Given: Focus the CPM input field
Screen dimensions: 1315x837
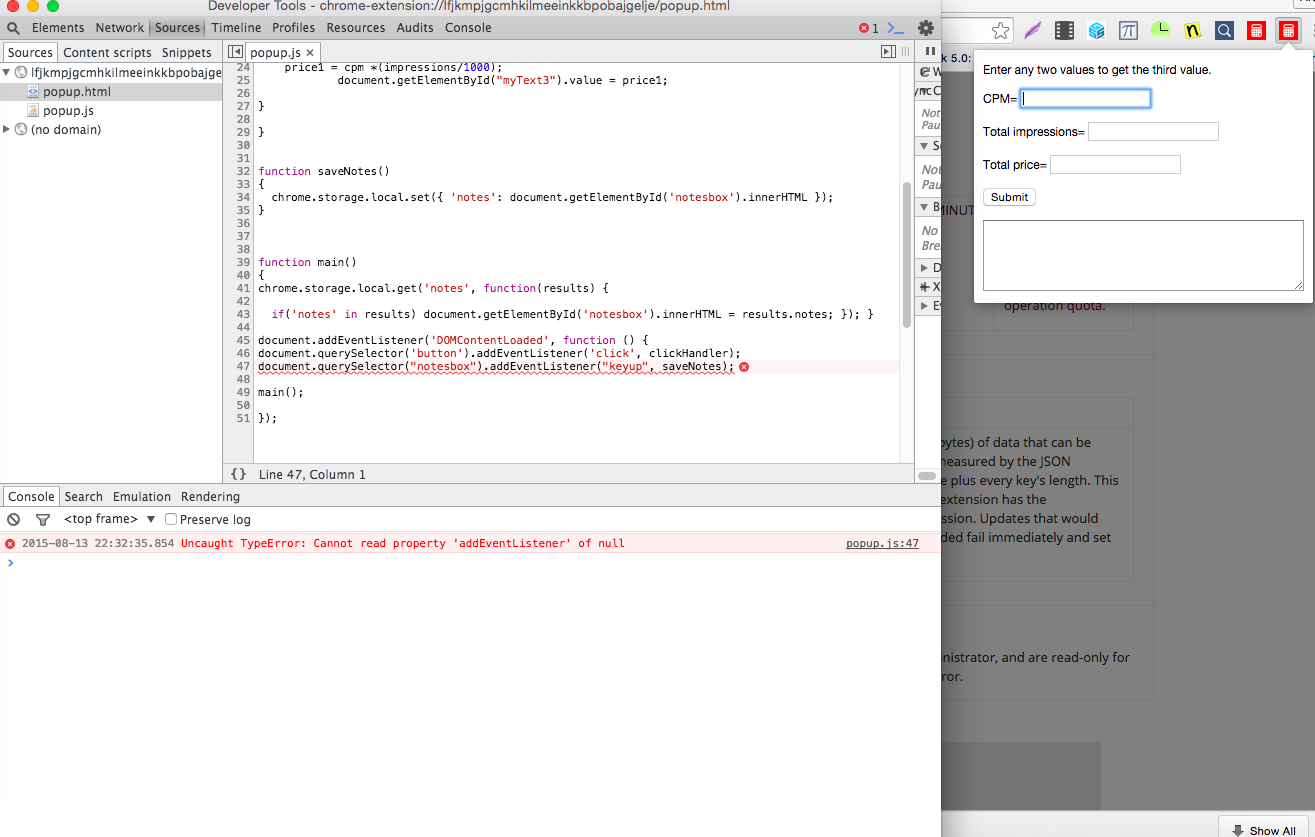Looking at the screenshot, I should click(1086, 99).
